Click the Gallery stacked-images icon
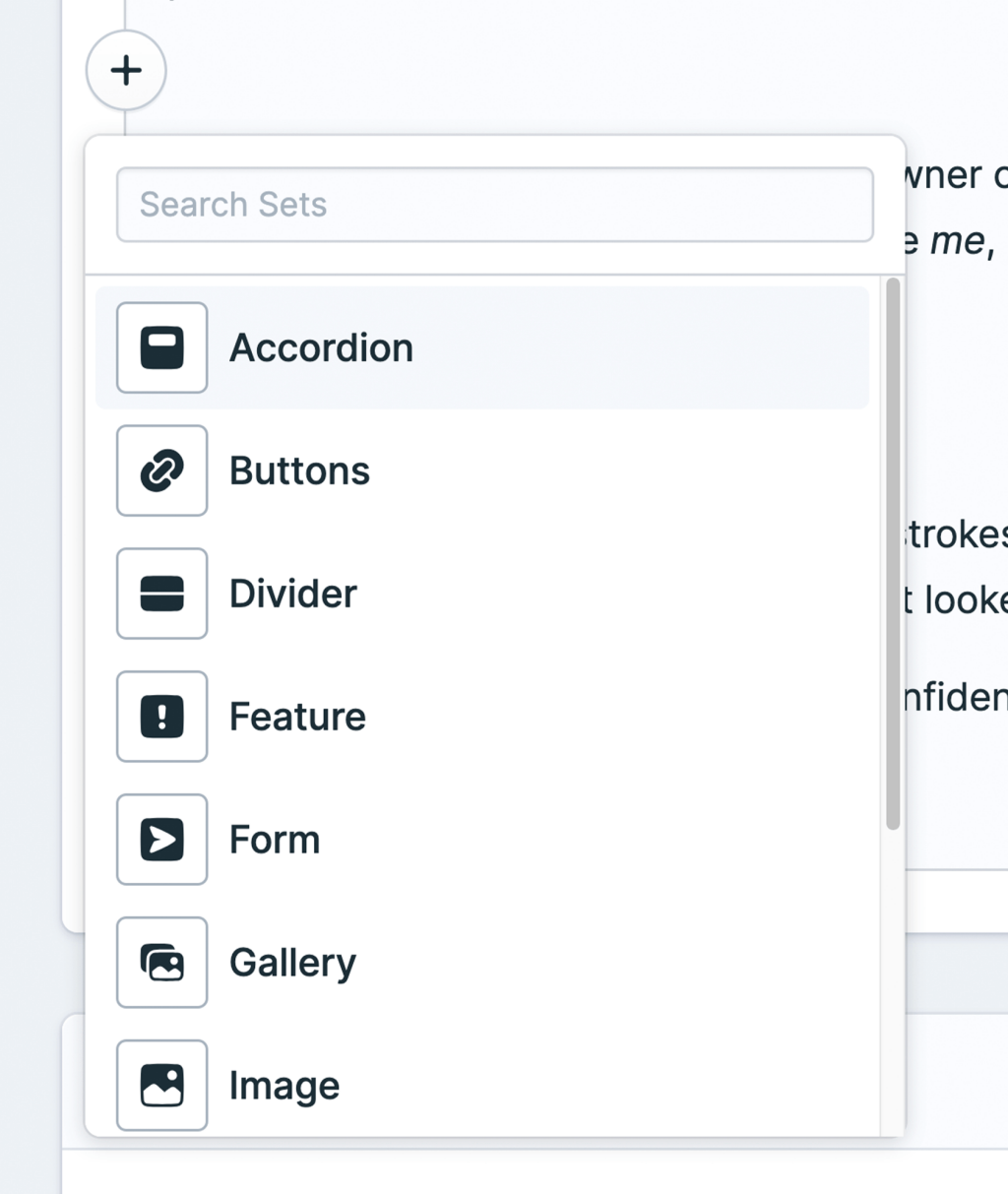This screenshot has width=1008, height=1194. pos(162,963)
